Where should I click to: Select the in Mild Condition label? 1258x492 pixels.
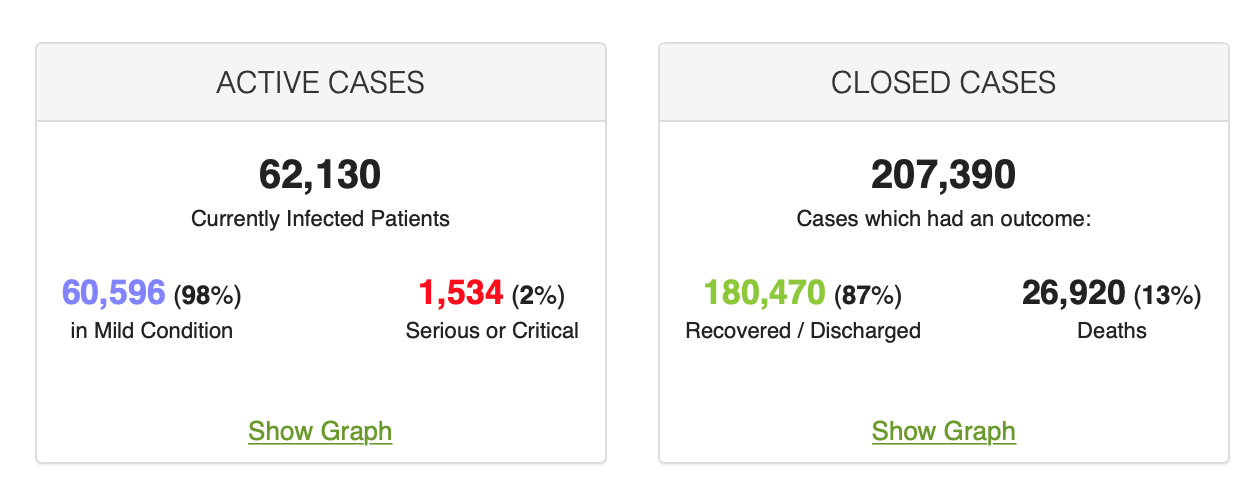[x=152, y=330]
